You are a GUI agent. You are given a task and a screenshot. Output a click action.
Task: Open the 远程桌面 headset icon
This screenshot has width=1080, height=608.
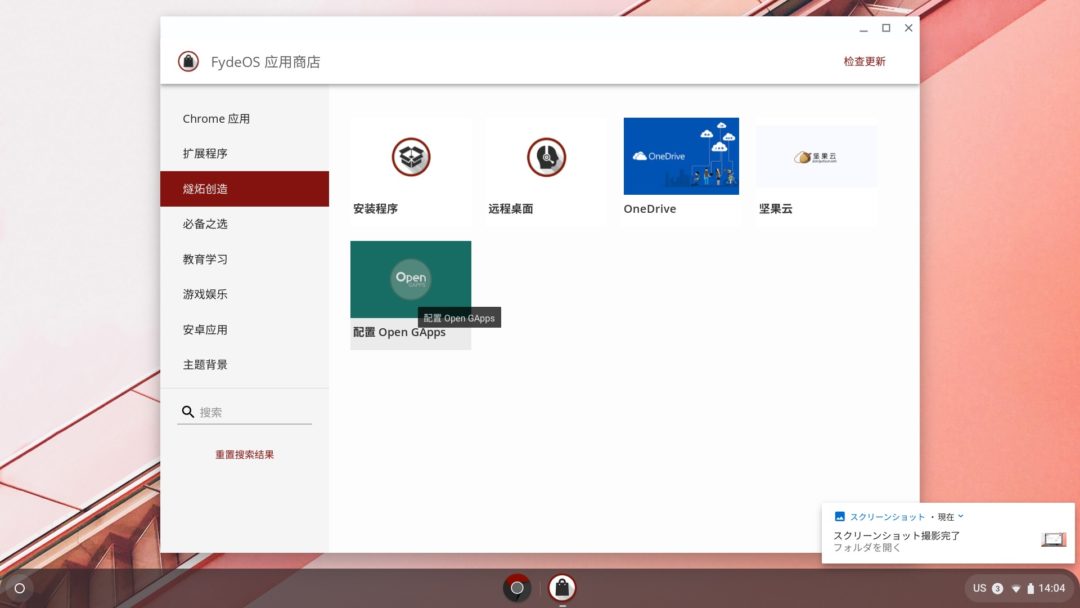(546, 156)
